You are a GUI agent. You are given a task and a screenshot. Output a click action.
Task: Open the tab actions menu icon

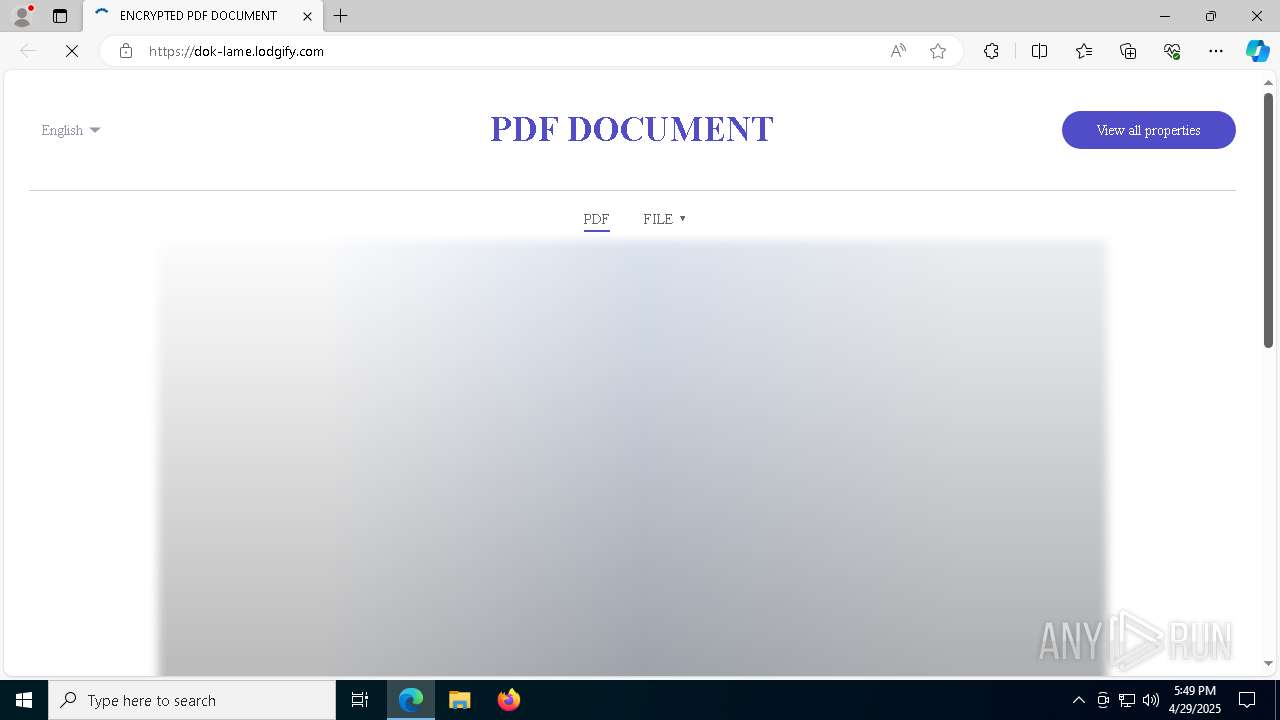(x=60, y=16)
